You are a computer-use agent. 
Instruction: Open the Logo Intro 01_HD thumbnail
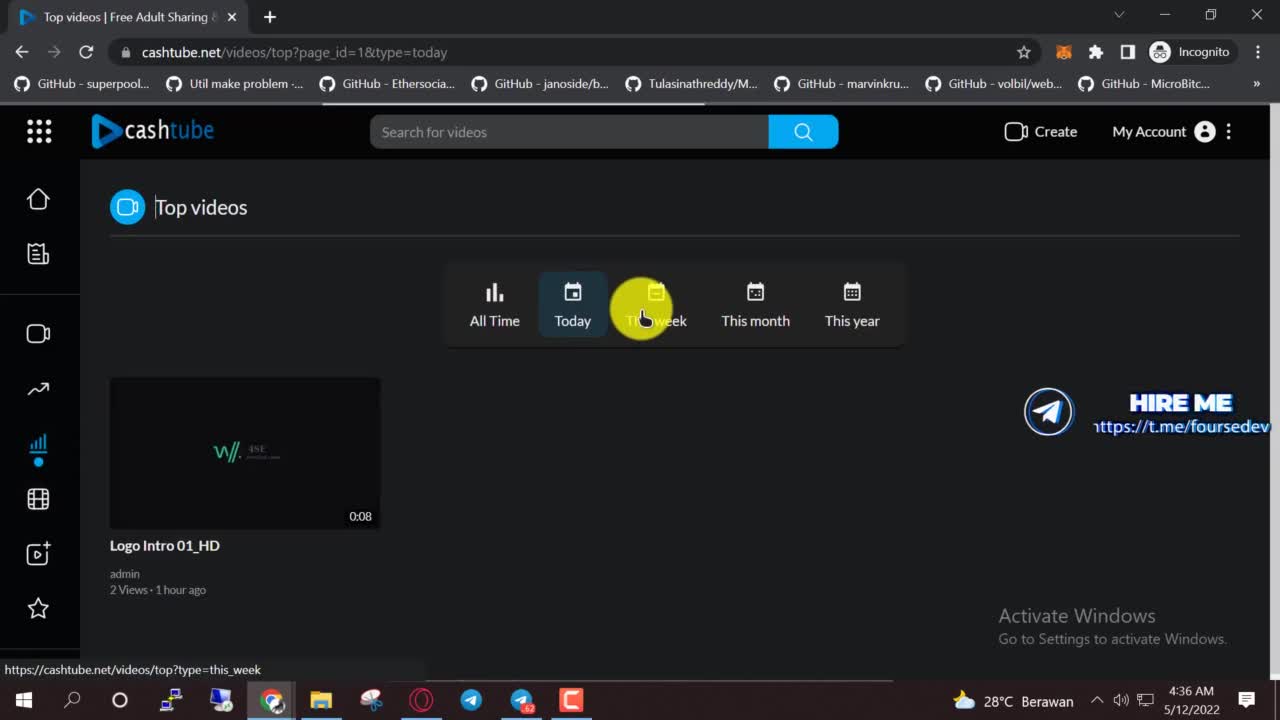245,453
